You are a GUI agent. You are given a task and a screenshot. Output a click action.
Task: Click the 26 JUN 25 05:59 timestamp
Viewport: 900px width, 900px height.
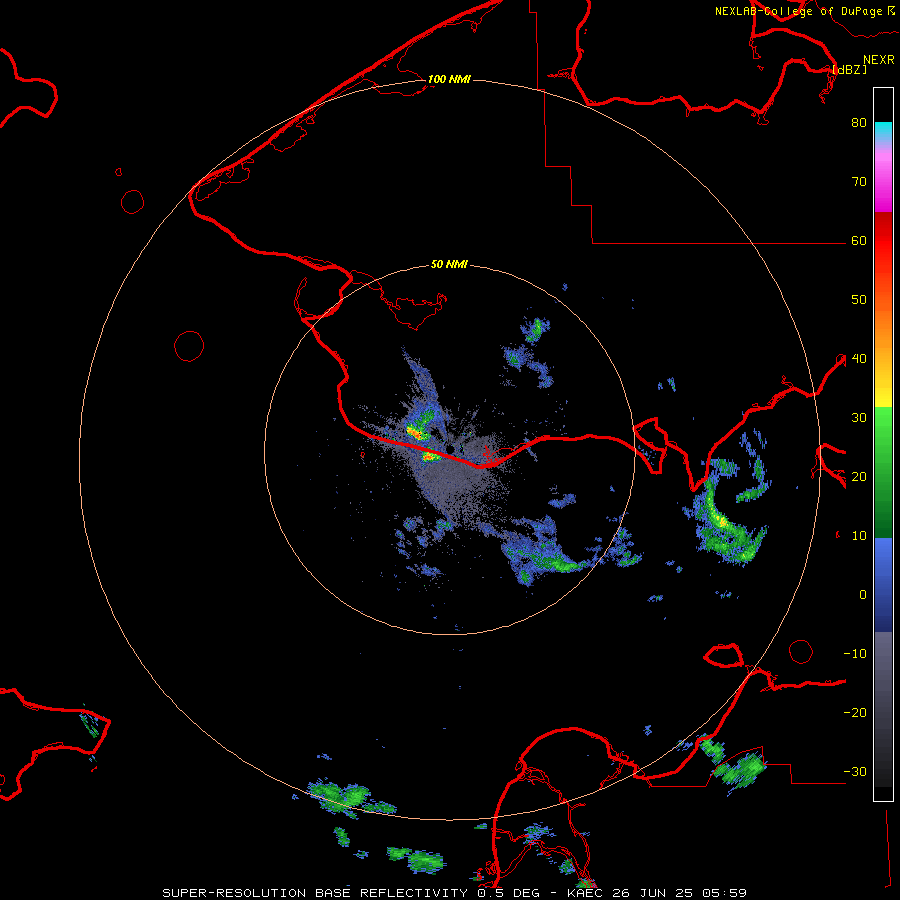point(679,893)
